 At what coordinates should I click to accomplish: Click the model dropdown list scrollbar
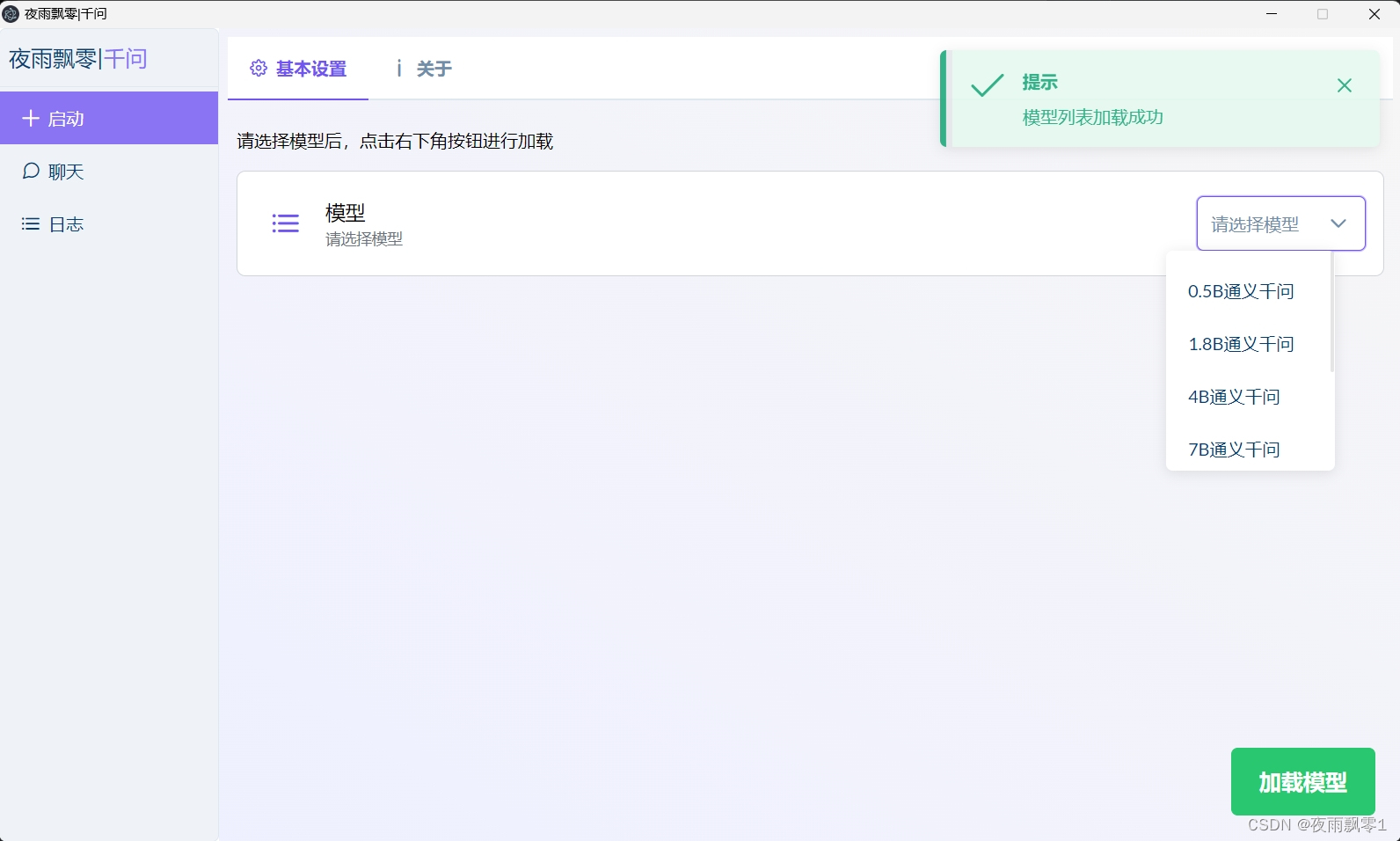(x=1331, y=312)
